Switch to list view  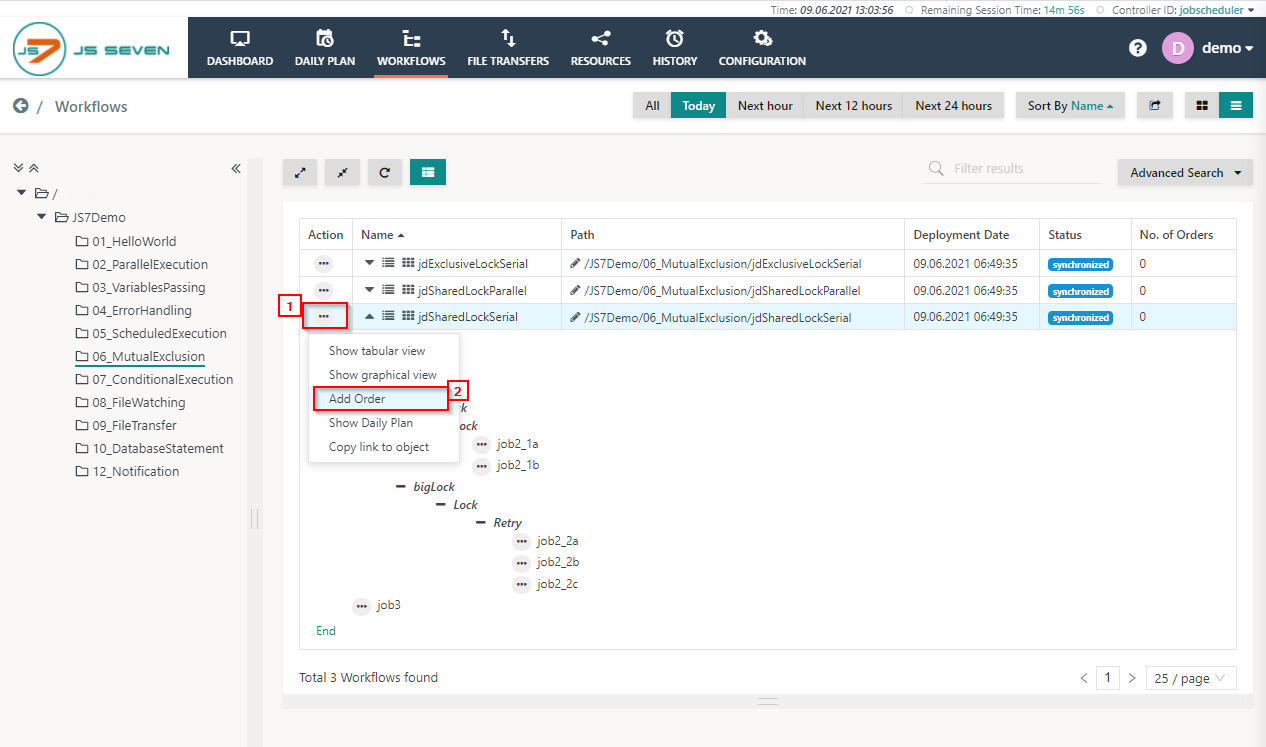pyautogui.click(x=1236, y=106)
